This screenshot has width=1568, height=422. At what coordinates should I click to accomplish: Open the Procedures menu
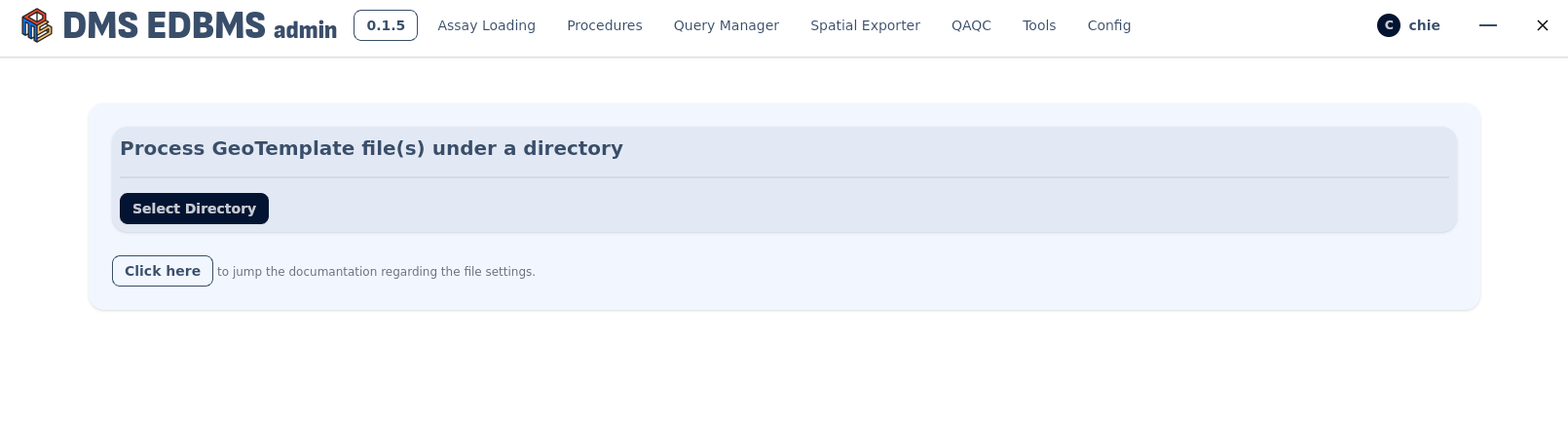coord(604,25)
